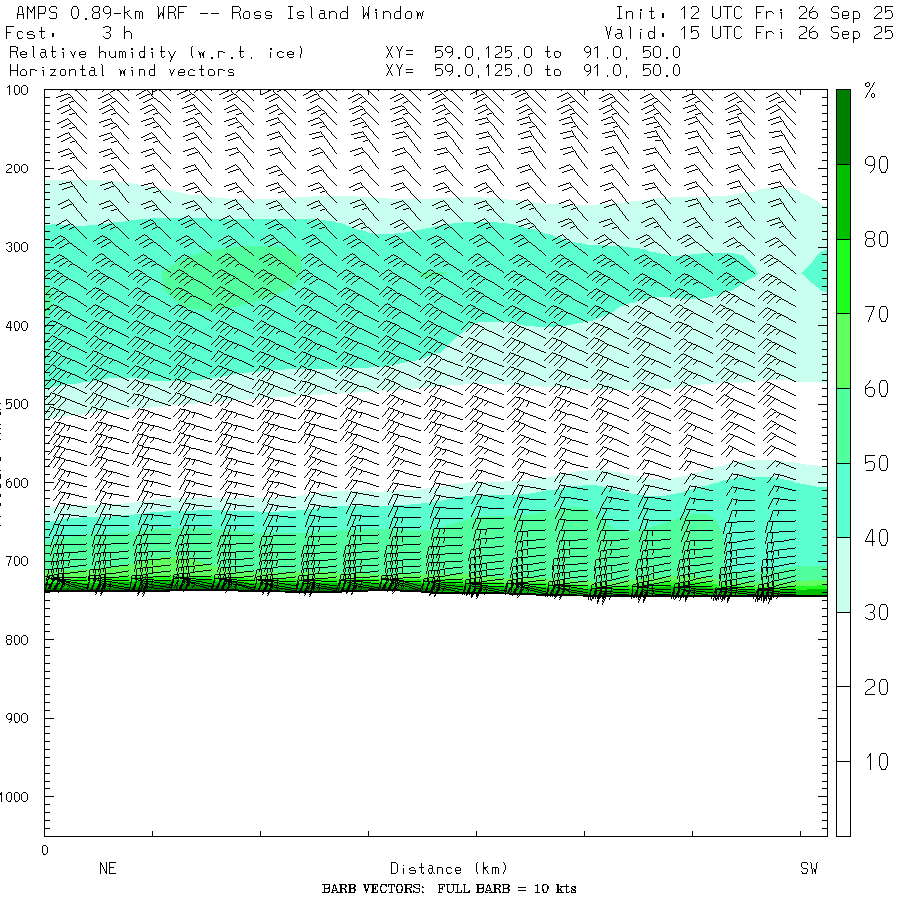Click the 100 pressure axis label
Image resolution: width=900 pixels, height=900 pixels.
17,91
